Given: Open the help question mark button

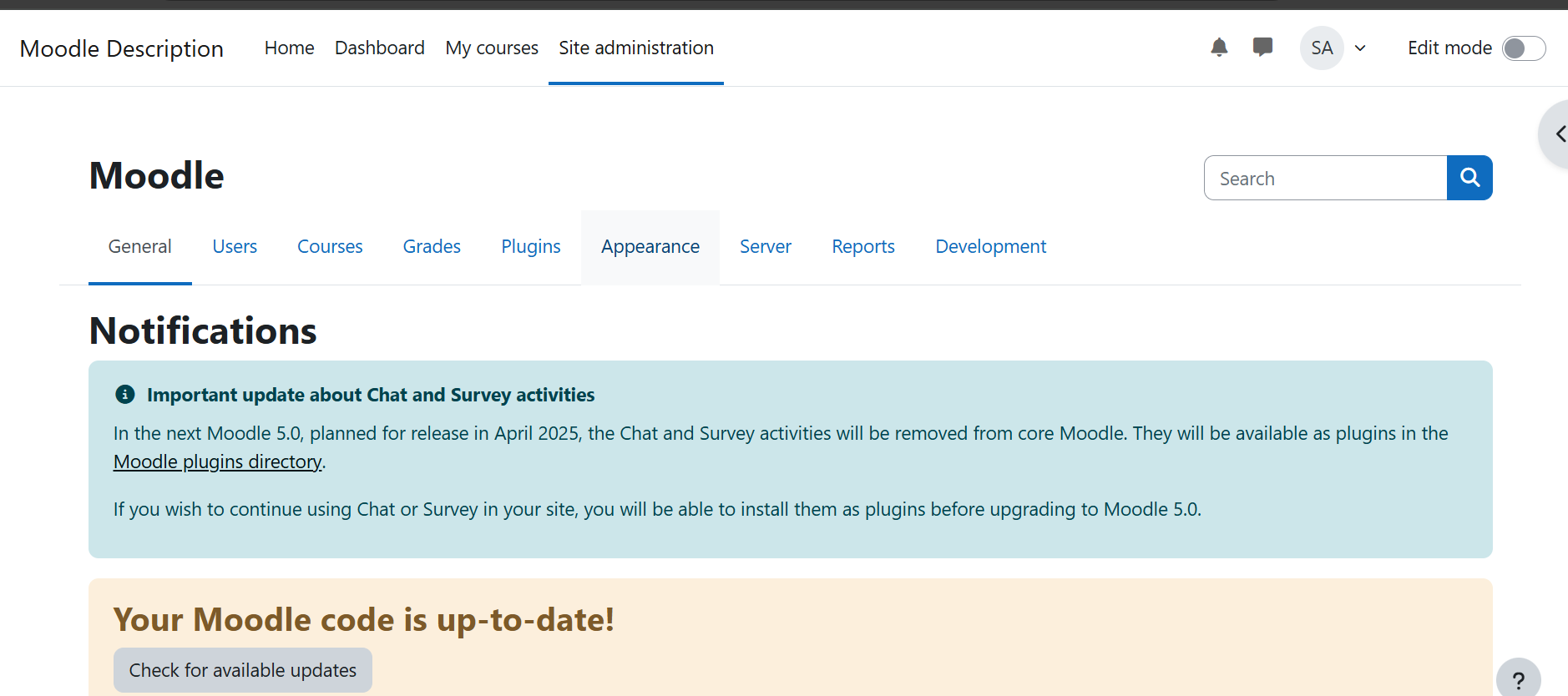Looking at the screenshot, I should click(x=1518, y=679).
